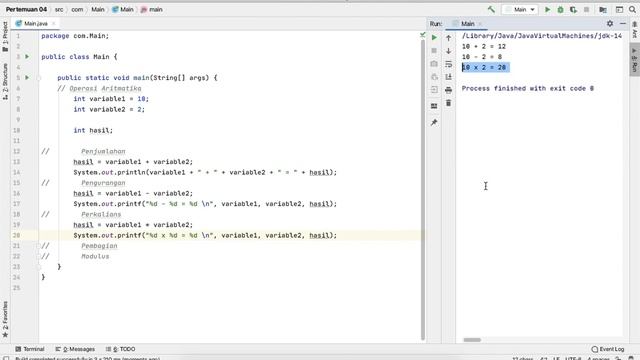Click the Build Project hammer icon
The width and height of the screenshot is (640, 360).
pos(491,9)
